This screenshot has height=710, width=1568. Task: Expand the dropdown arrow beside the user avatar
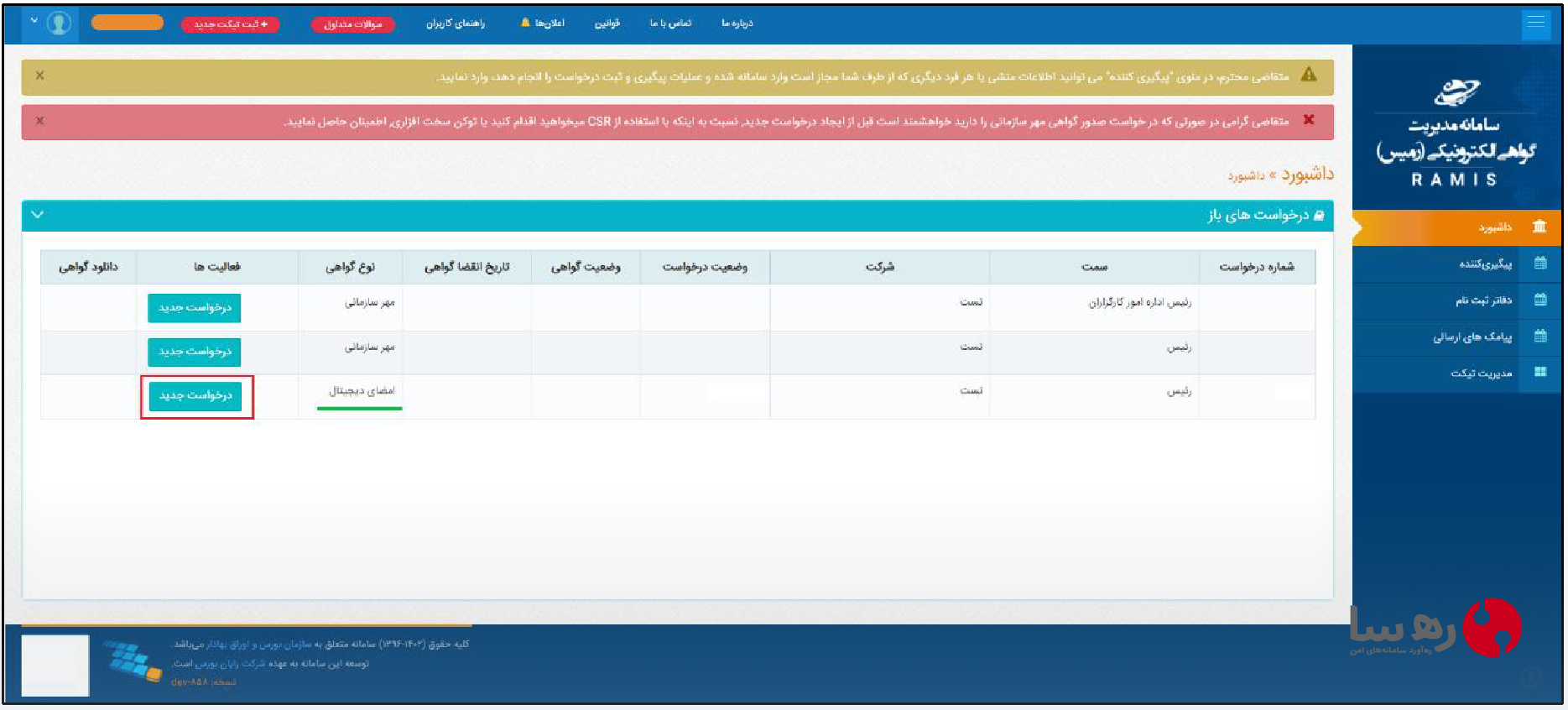pyautogui.click(x=34, y=22)
